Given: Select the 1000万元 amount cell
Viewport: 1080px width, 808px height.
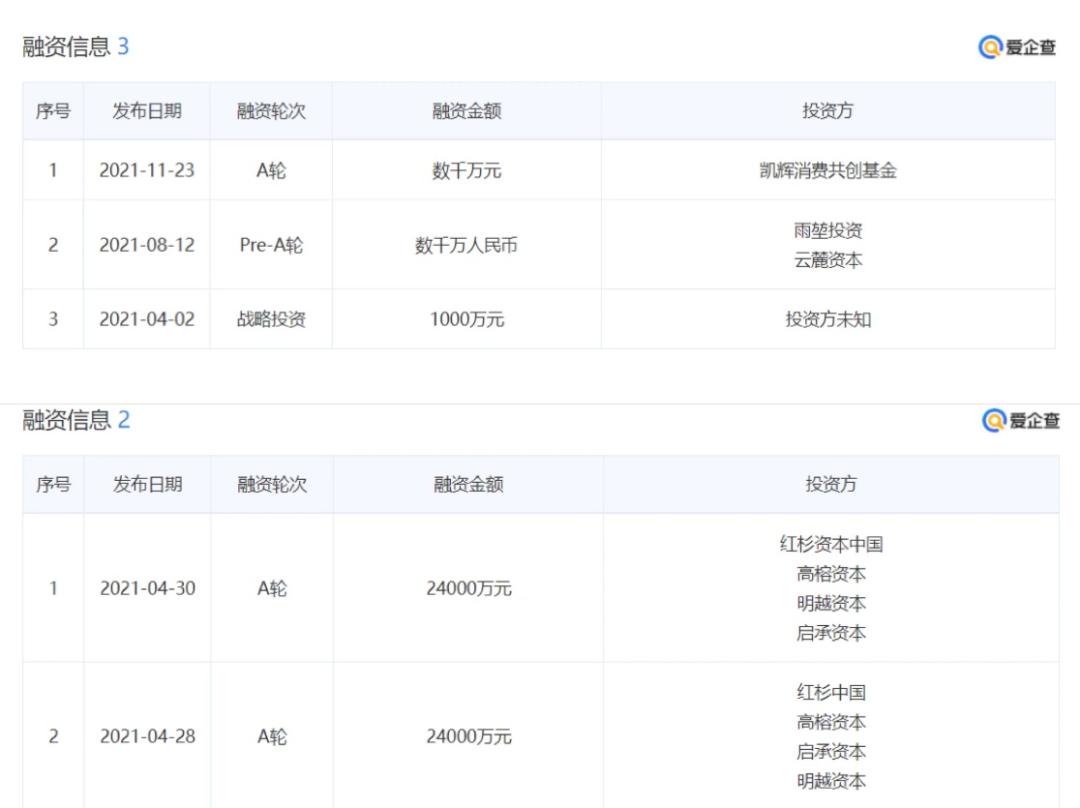Looking at the screenshot, I should [467, 319].
